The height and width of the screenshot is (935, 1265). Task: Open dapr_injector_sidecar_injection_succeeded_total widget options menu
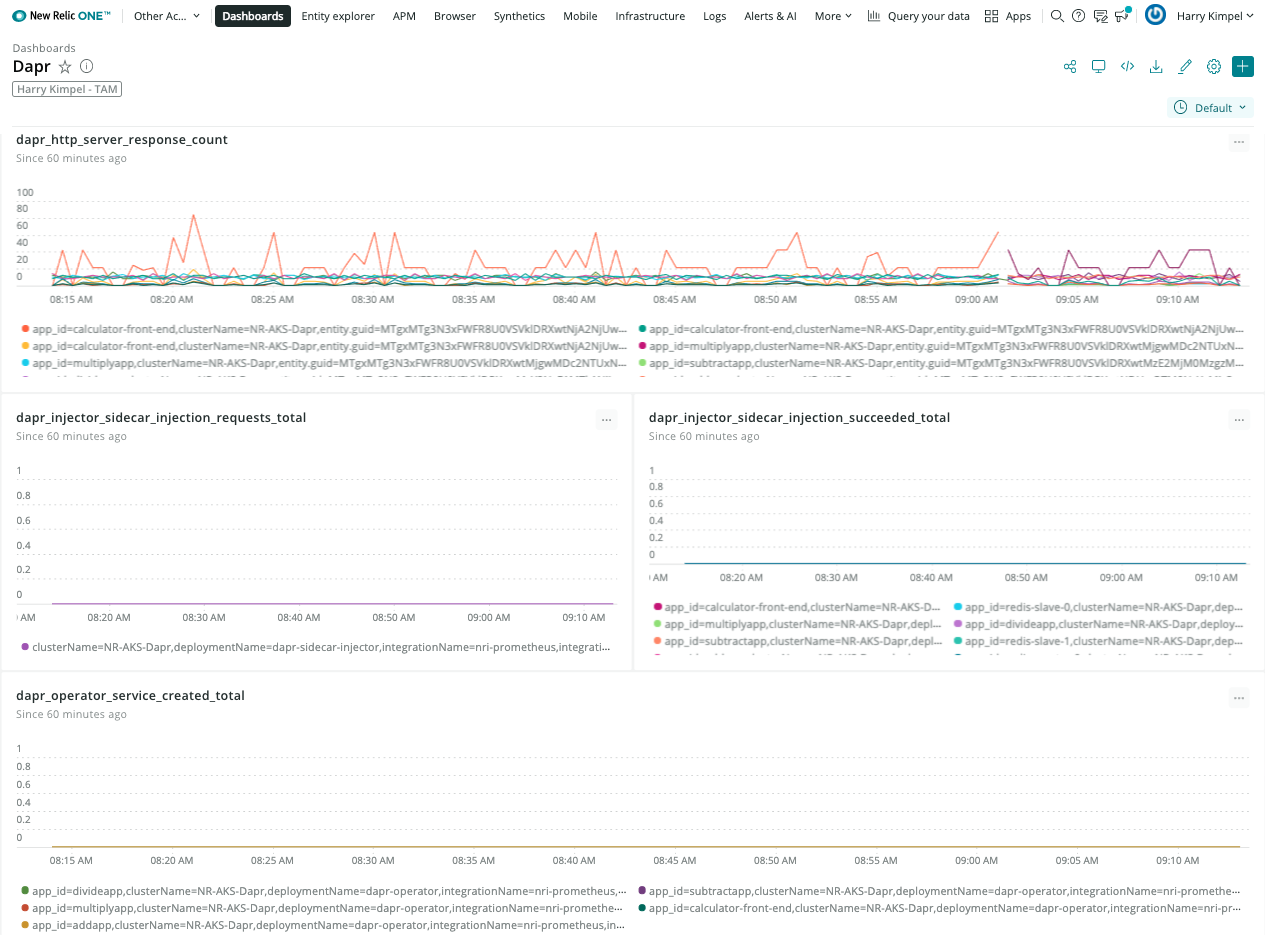click(1239, 420)
